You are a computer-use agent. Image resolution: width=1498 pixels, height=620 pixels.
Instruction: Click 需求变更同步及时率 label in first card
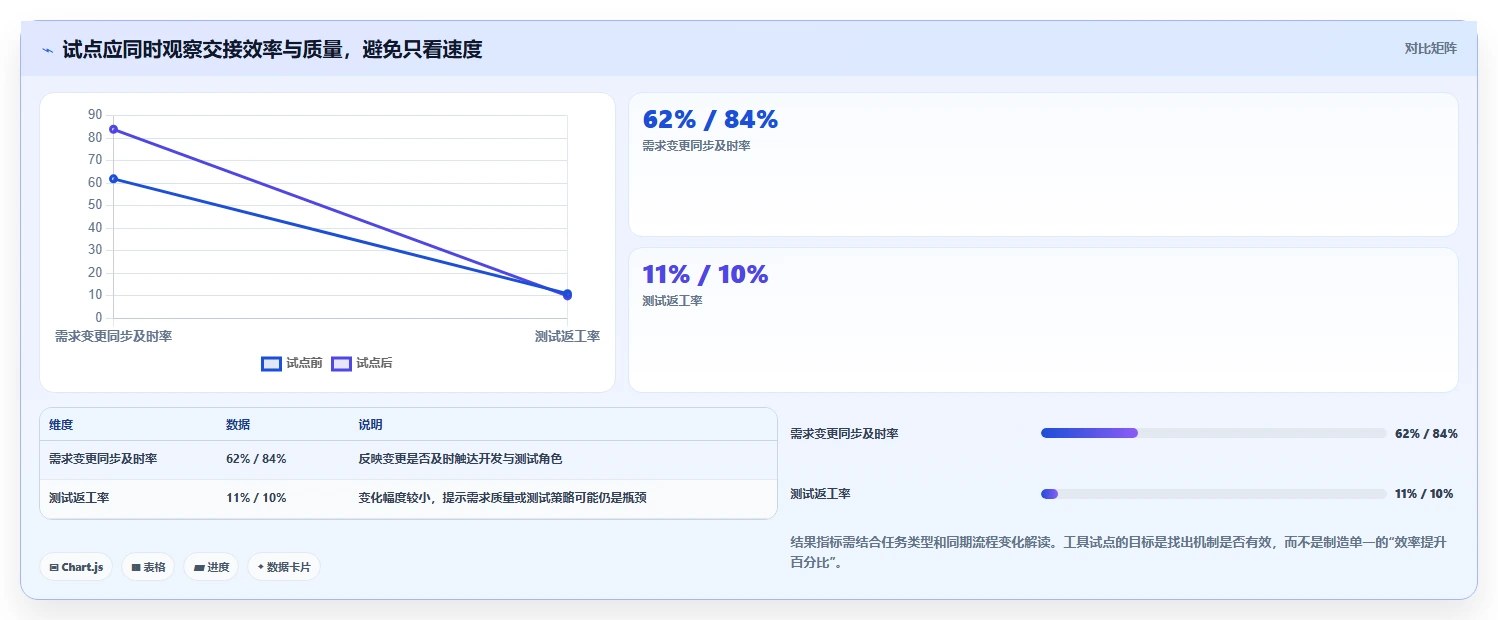[x=696, y=146]
